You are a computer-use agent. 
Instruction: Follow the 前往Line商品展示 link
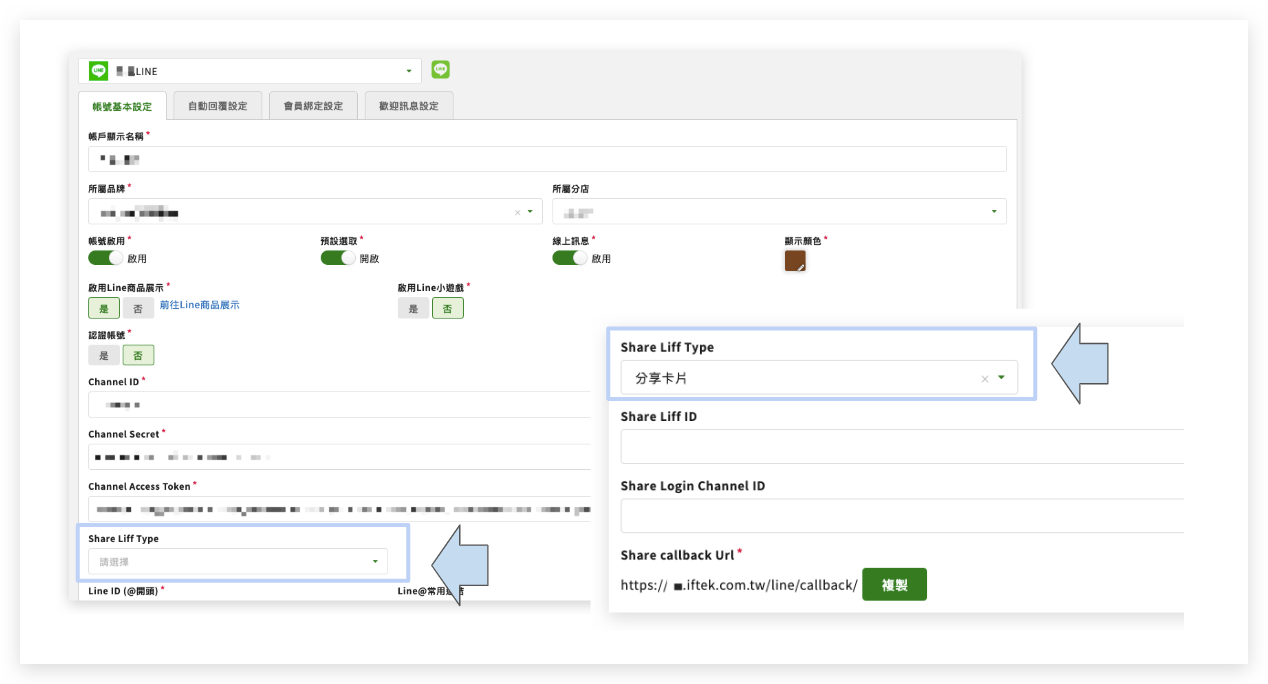[200, 305]
